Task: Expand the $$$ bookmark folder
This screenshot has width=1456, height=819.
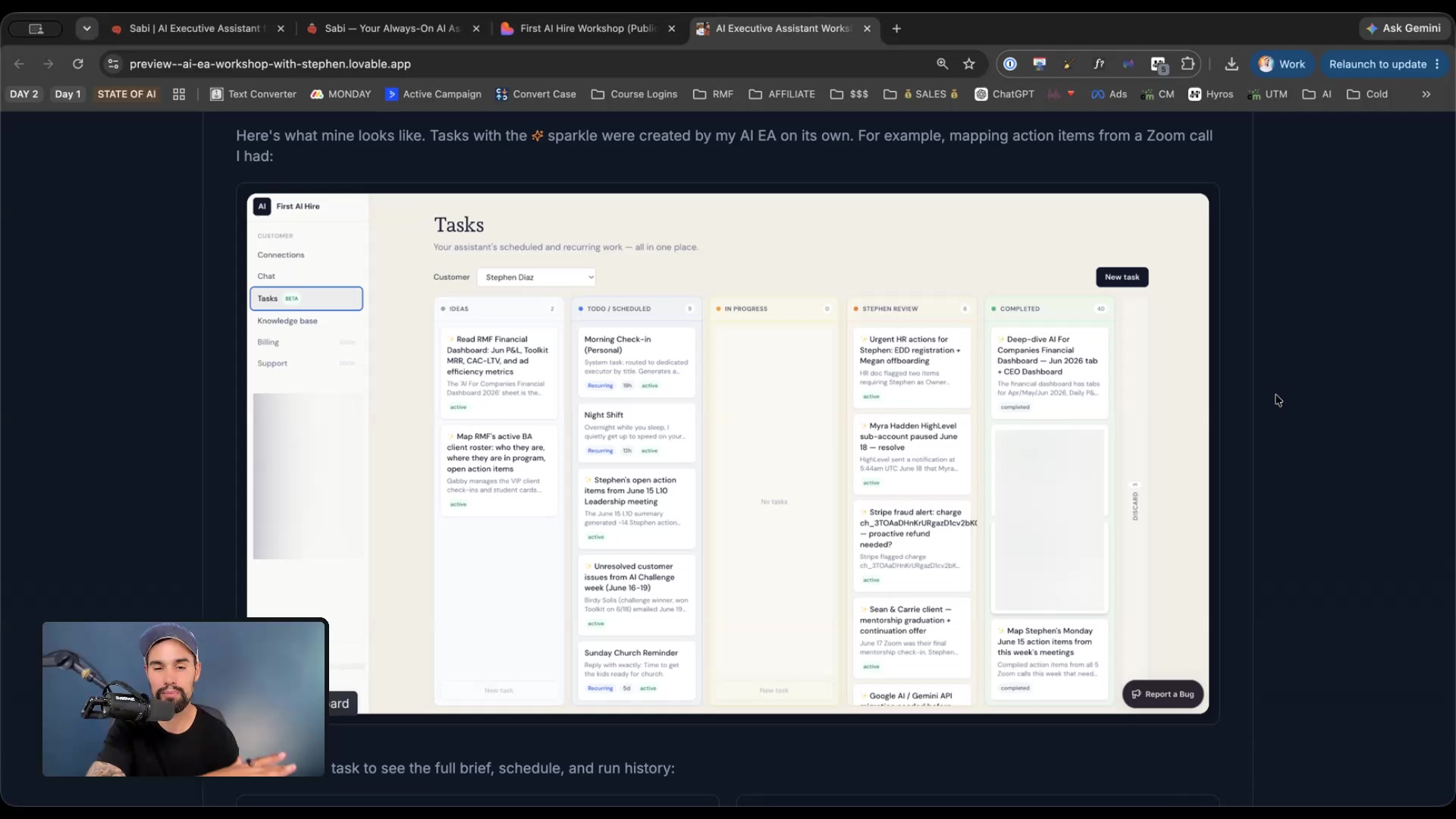Action: (849, 94)
